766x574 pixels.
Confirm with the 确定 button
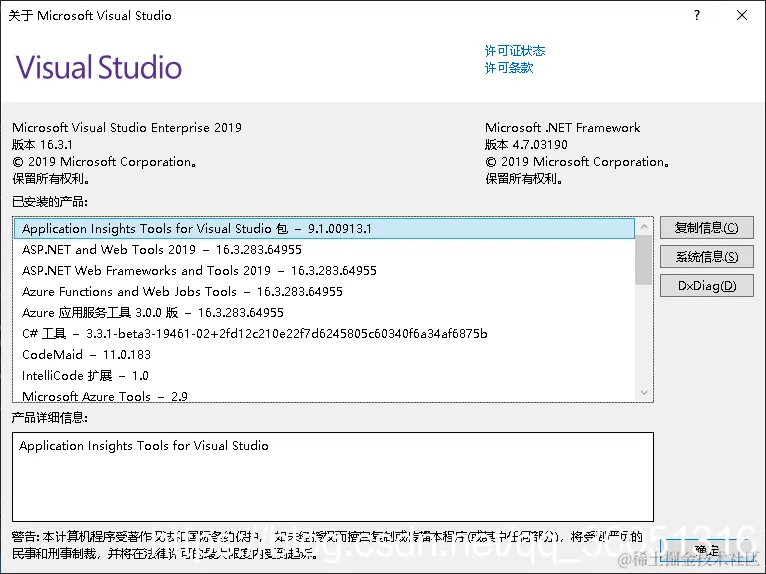(706, 551)
